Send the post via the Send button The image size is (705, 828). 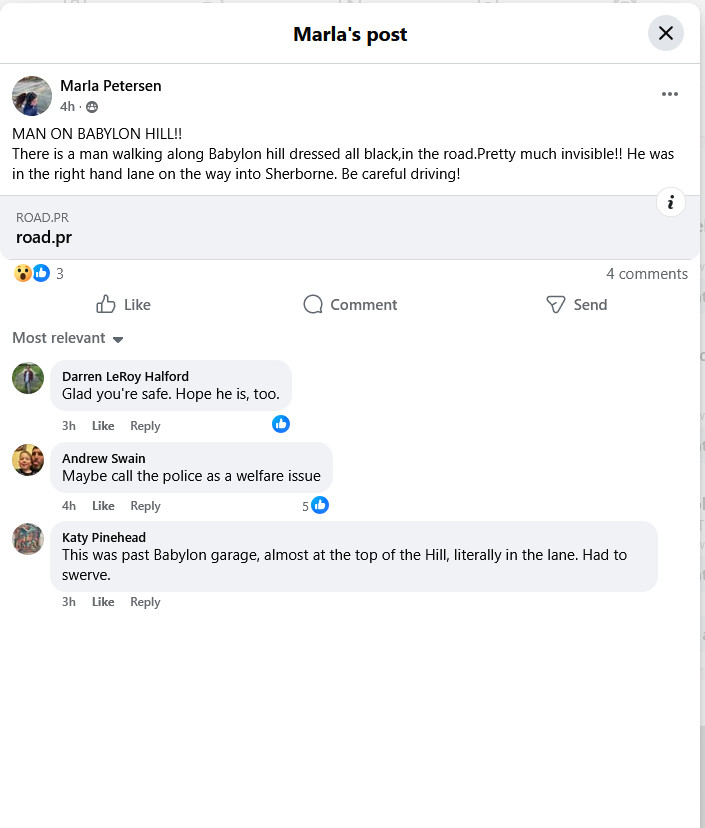pos(576,304)
